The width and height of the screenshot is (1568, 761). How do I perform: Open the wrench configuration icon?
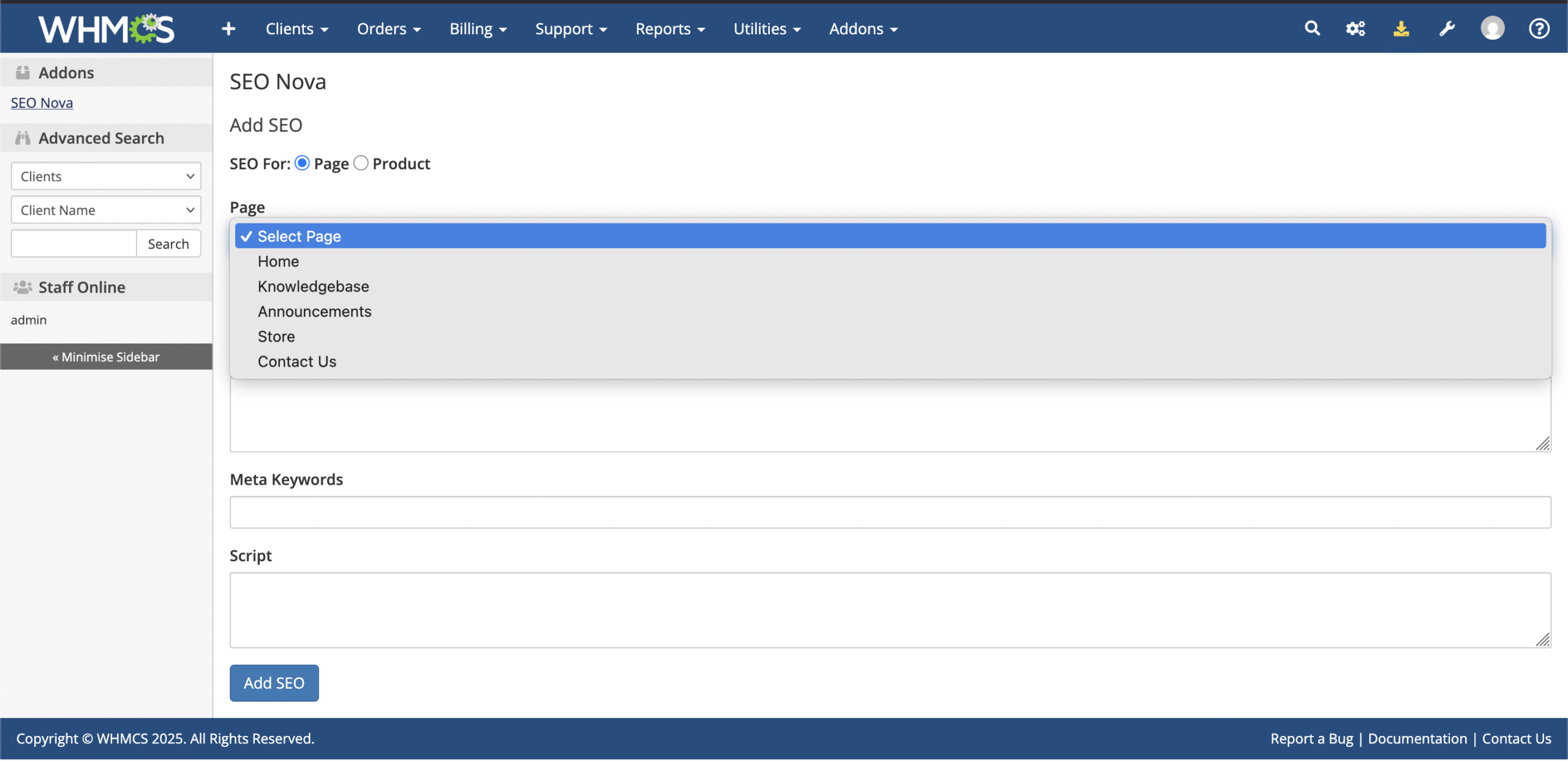point(1447,29)
